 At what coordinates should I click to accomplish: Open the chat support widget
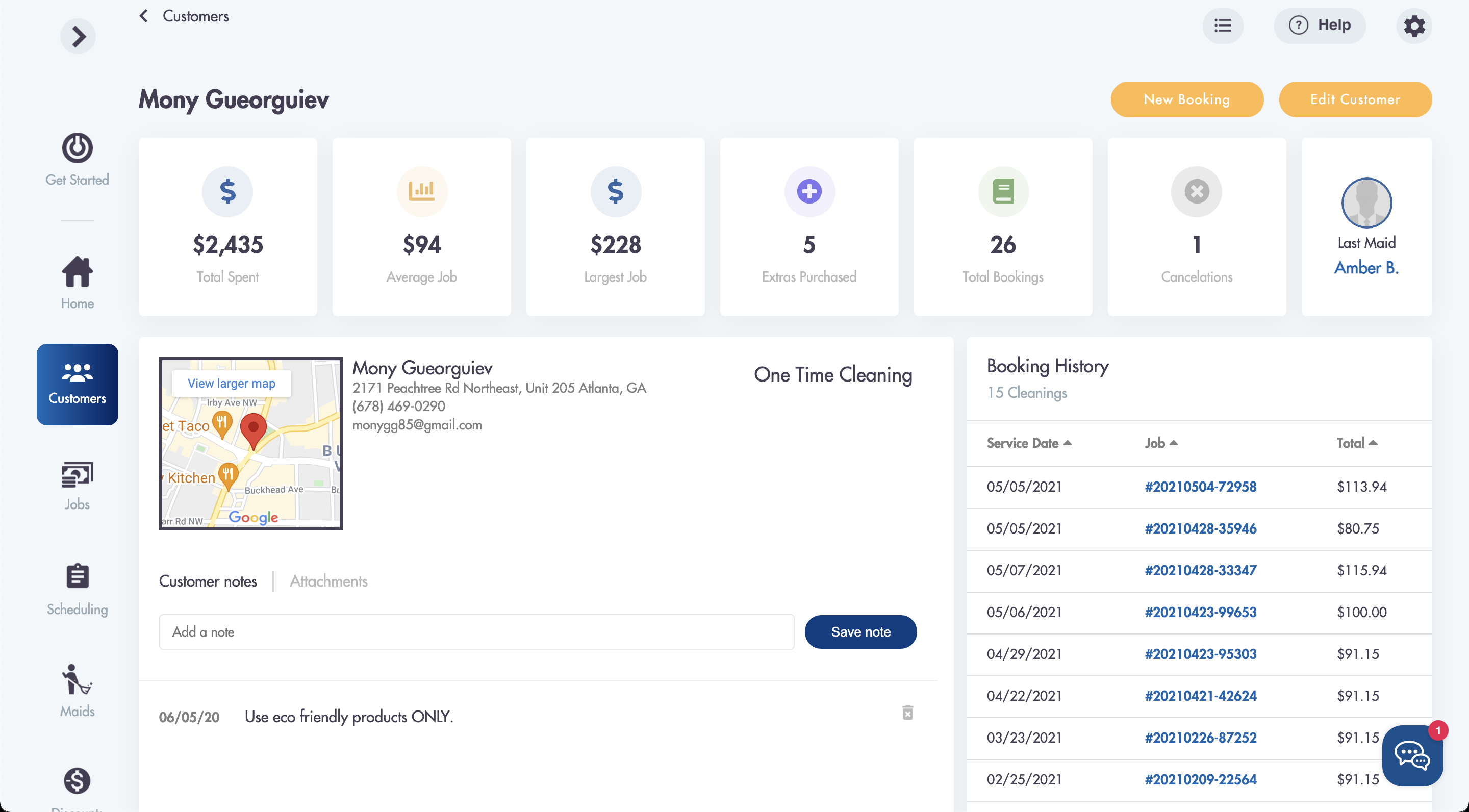point(1411,755)
